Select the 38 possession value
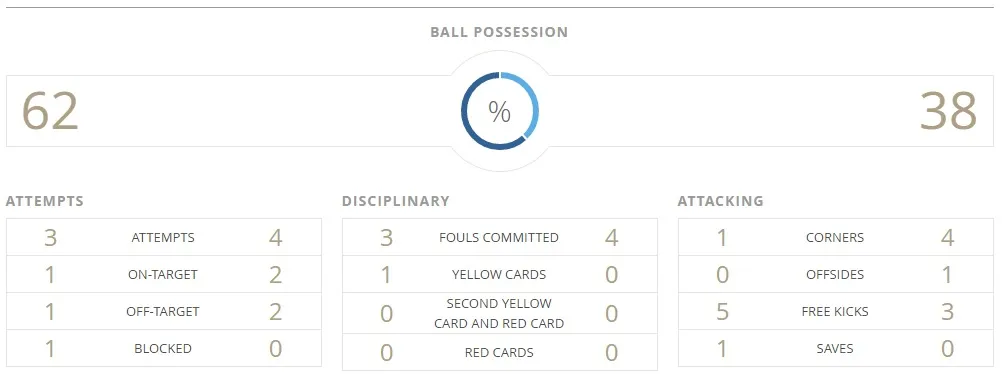The width and height of the screenshot is (1002, 374). coord(948,111)
